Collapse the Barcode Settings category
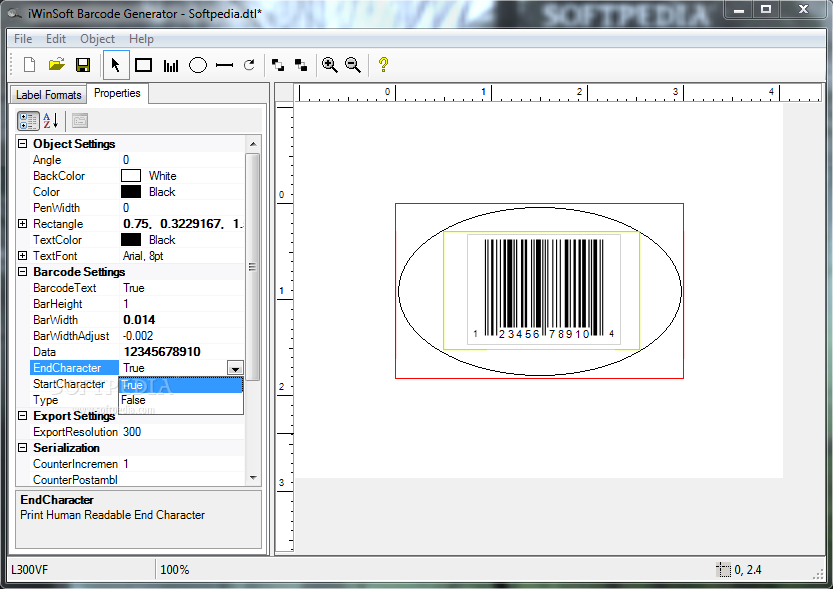The image size is (833, 589). coord(22,271)
